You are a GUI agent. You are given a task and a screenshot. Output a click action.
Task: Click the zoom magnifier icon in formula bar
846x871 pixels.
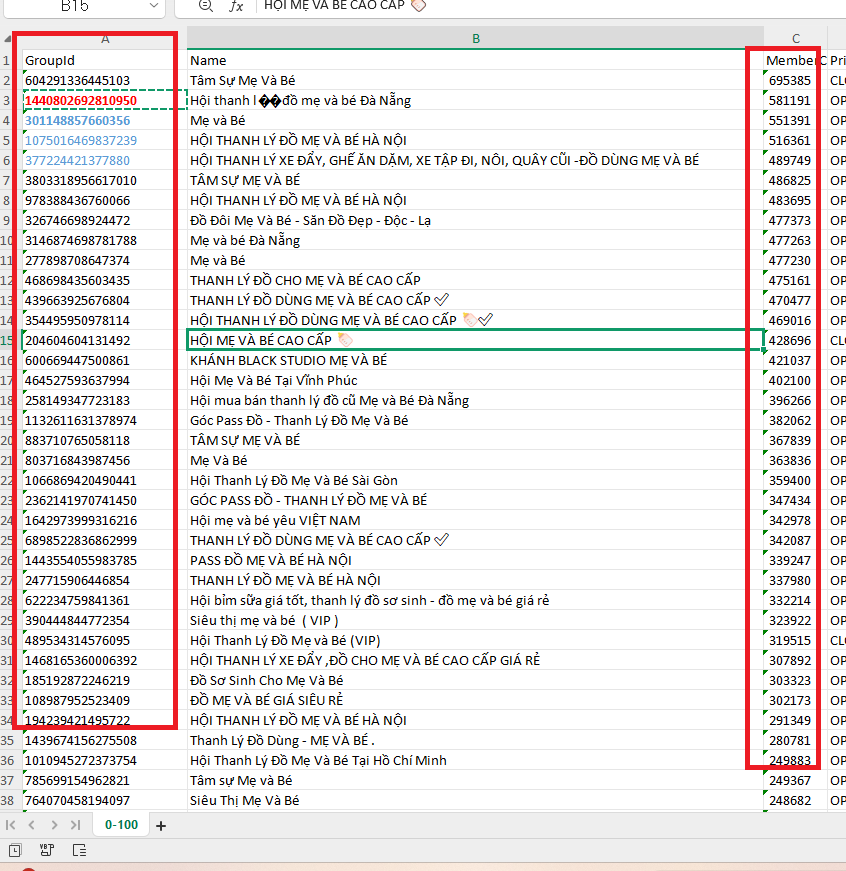tap(206, 6)
